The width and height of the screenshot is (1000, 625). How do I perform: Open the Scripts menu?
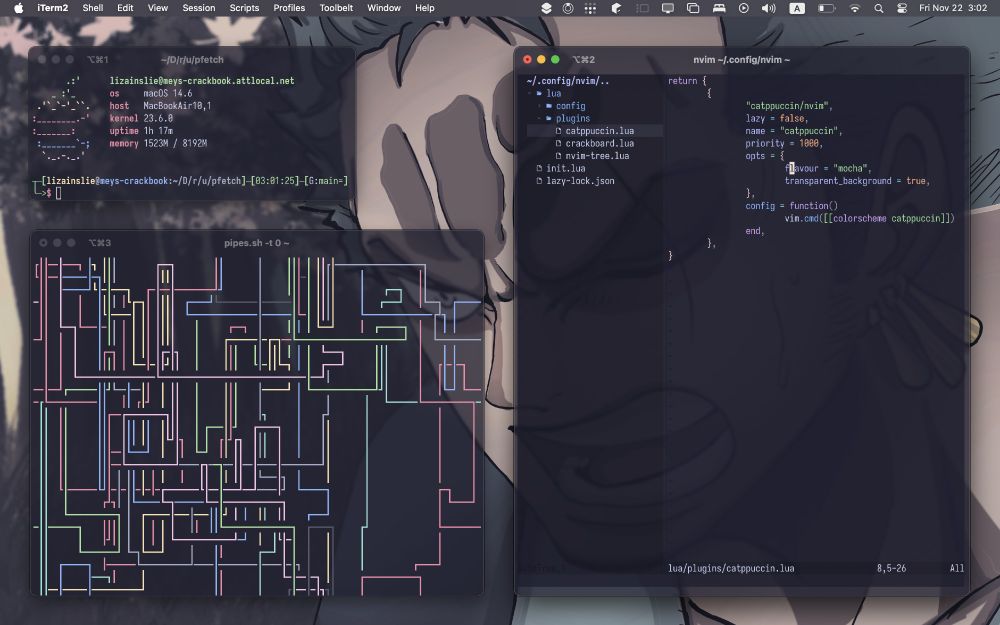[244, 8]
